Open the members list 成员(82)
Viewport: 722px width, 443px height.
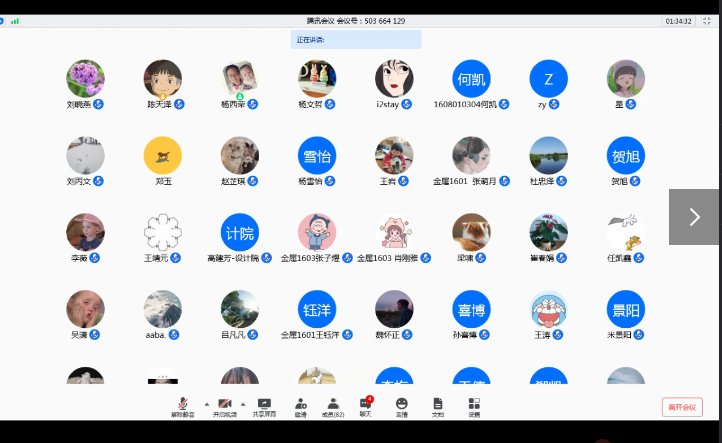[x=333, y=405]
